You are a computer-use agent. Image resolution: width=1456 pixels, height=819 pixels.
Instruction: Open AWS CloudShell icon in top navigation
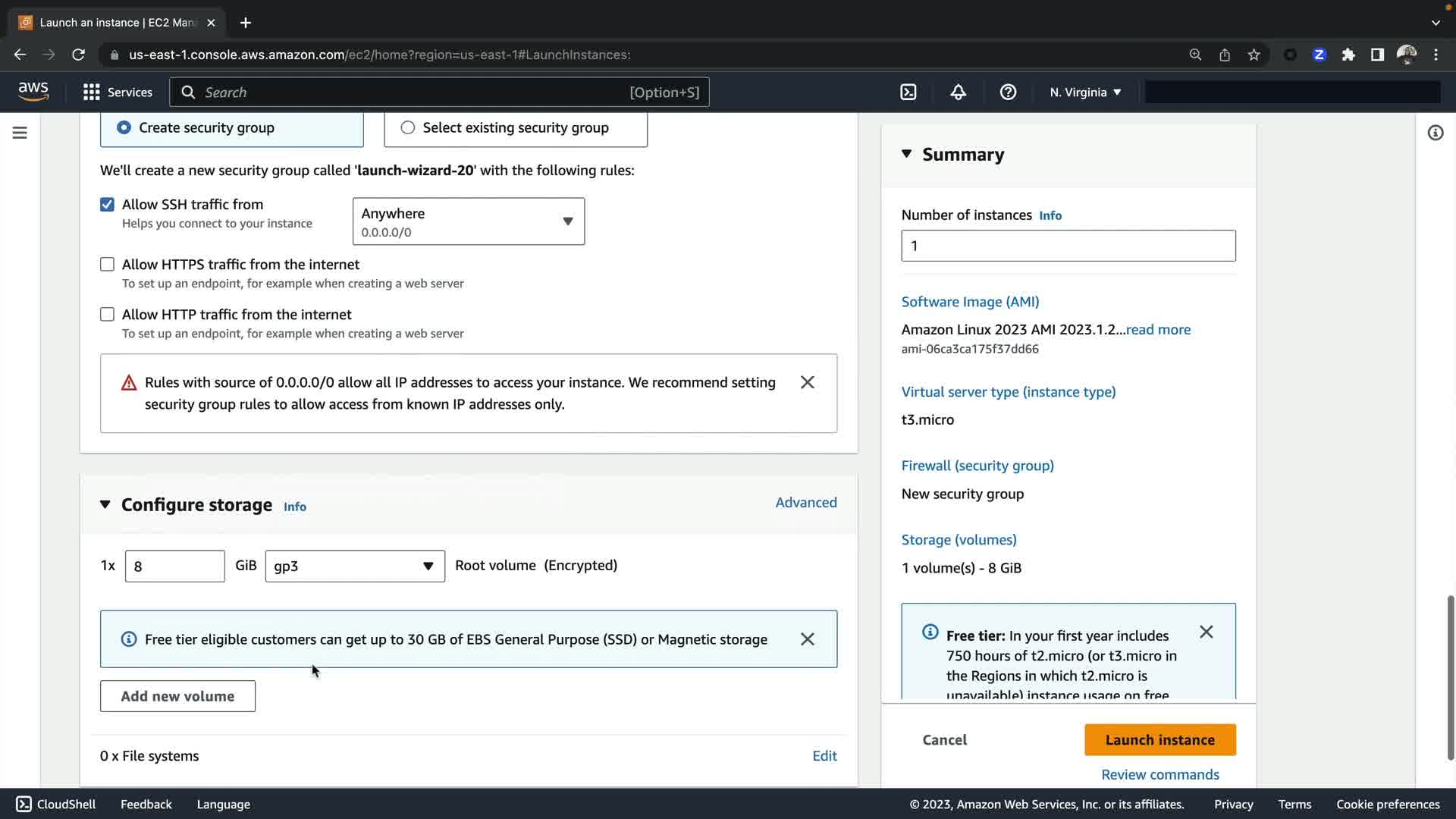point(908,93)
